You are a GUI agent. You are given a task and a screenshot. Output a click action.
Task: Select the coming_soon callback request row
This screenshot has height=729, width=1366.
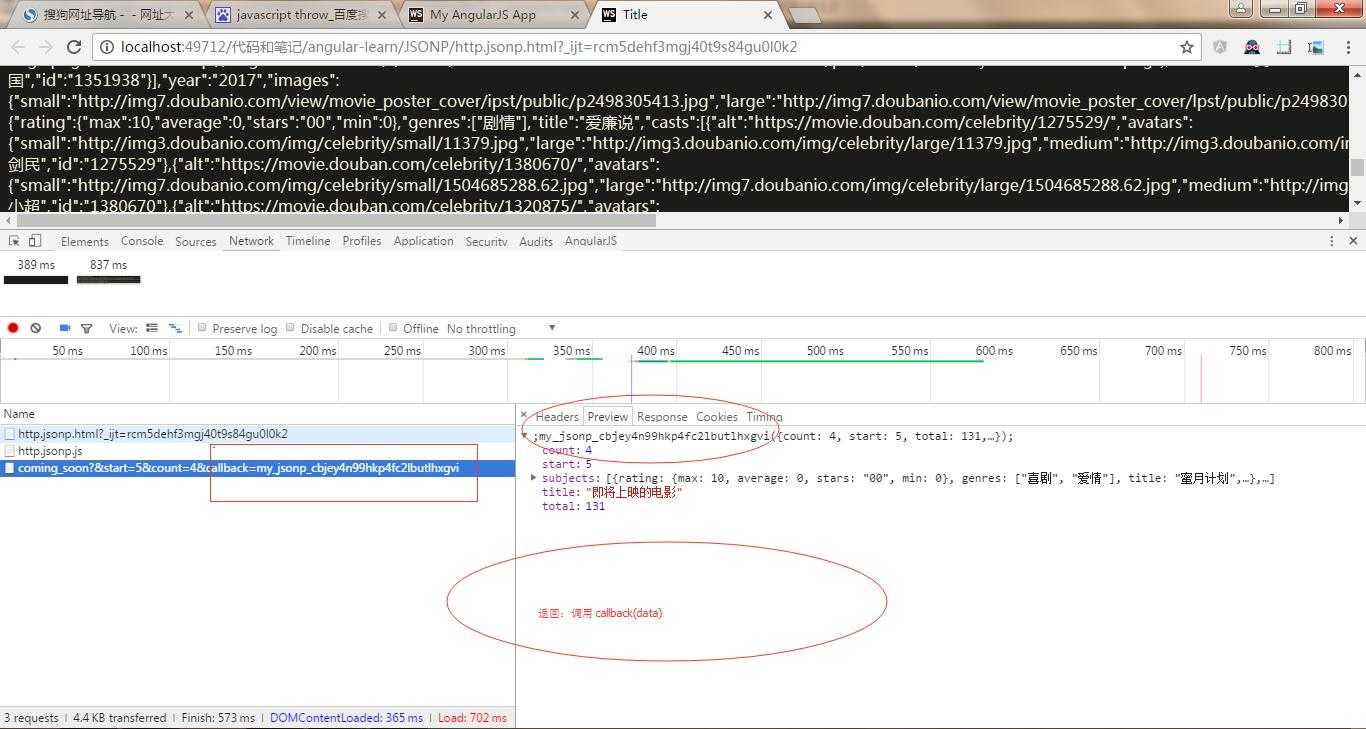[257, 468]
